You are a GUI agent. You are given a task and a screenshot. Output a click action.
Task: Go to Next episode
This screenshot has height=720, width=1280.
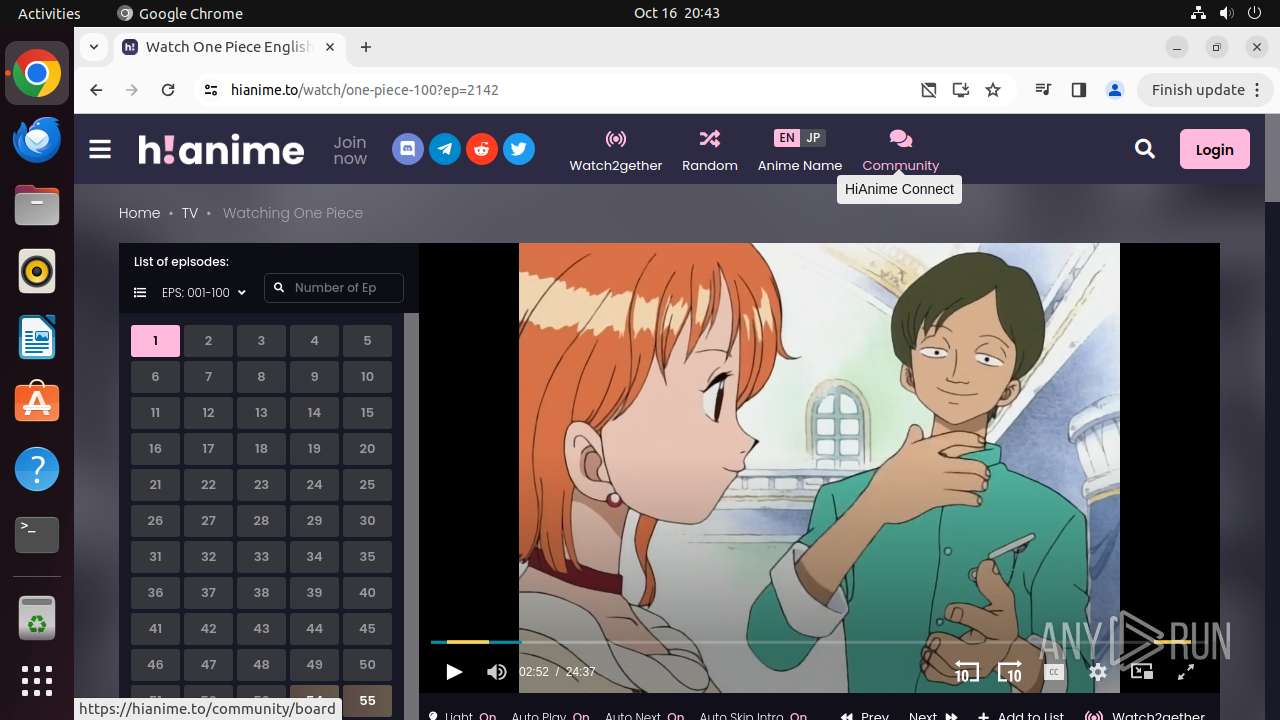click(x=933, y=715)
